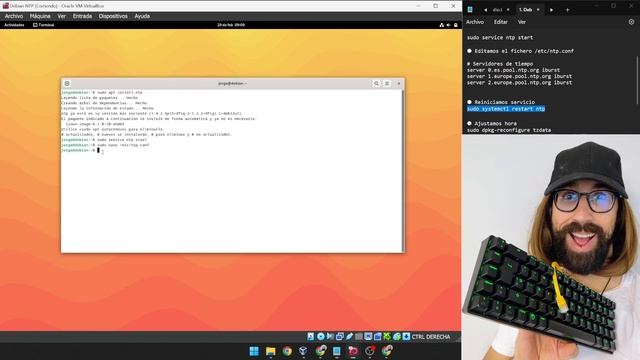Click the VirtualBox network adapters status icon
Viewport: 640px width, 360px height.
340,336
